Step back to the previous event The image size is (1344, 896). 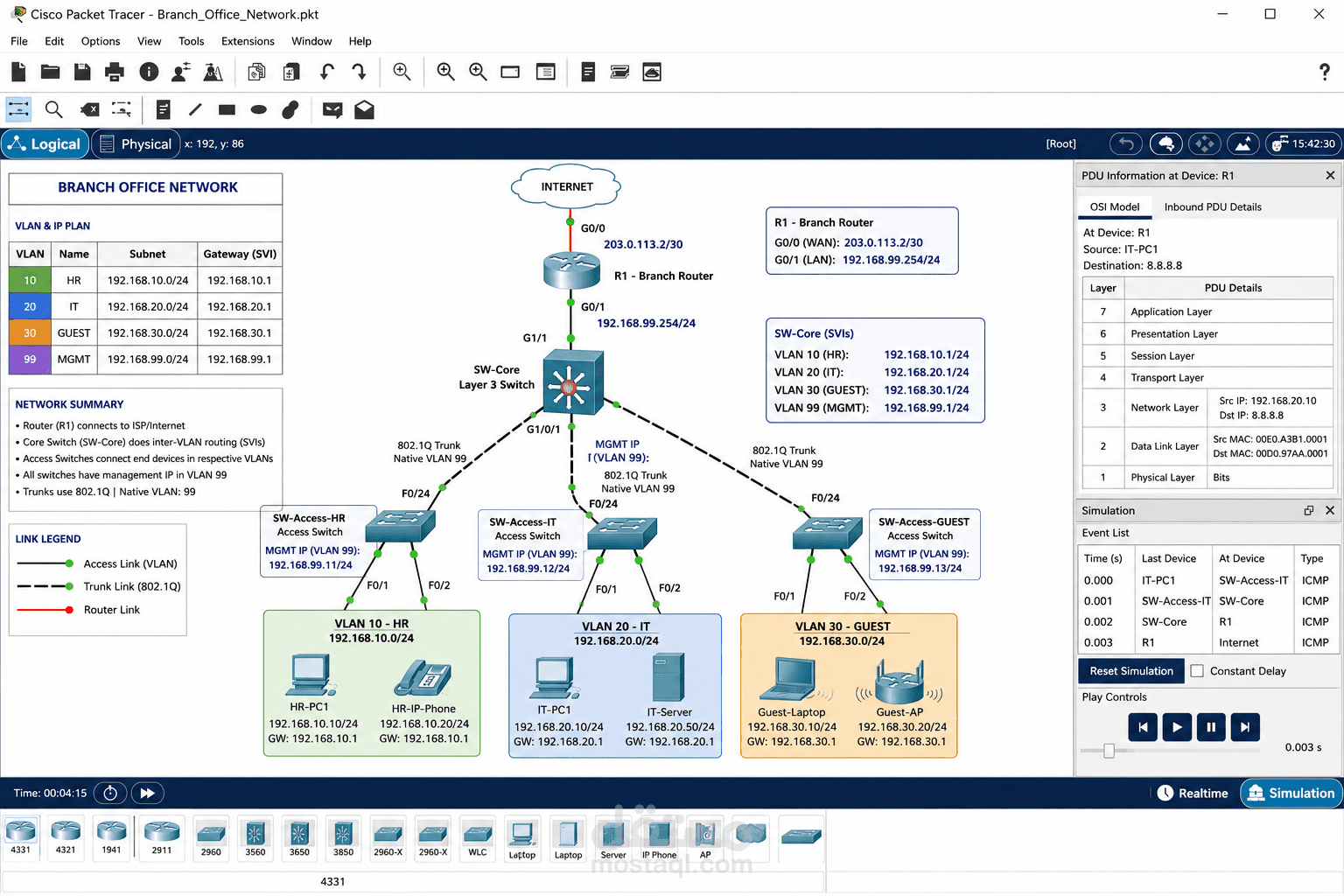point(1143,726)
